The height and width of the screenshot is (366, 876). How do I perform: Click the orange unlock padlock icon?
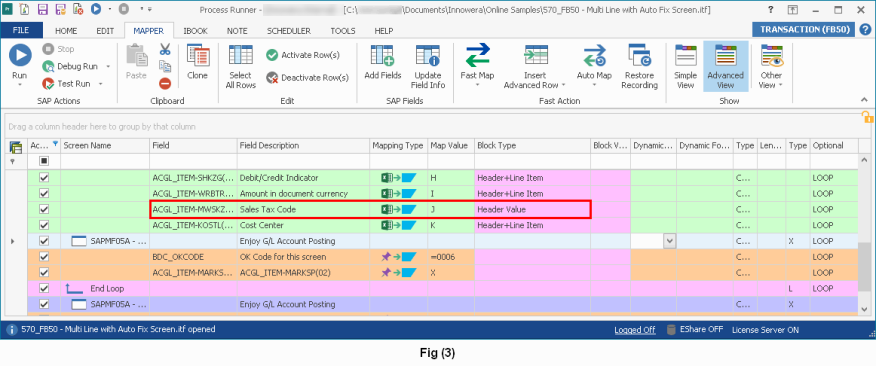(867, 117)
